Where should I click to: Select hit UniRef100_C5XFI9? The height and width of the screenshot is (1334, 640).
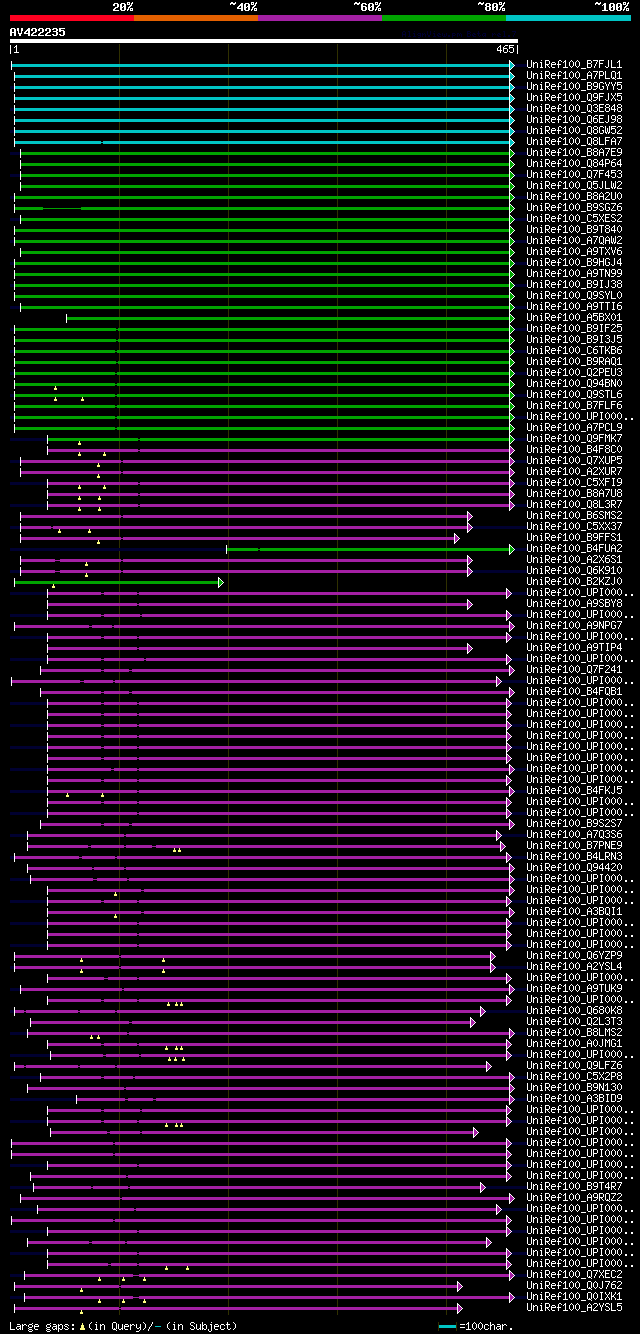[x=574, y=482]
